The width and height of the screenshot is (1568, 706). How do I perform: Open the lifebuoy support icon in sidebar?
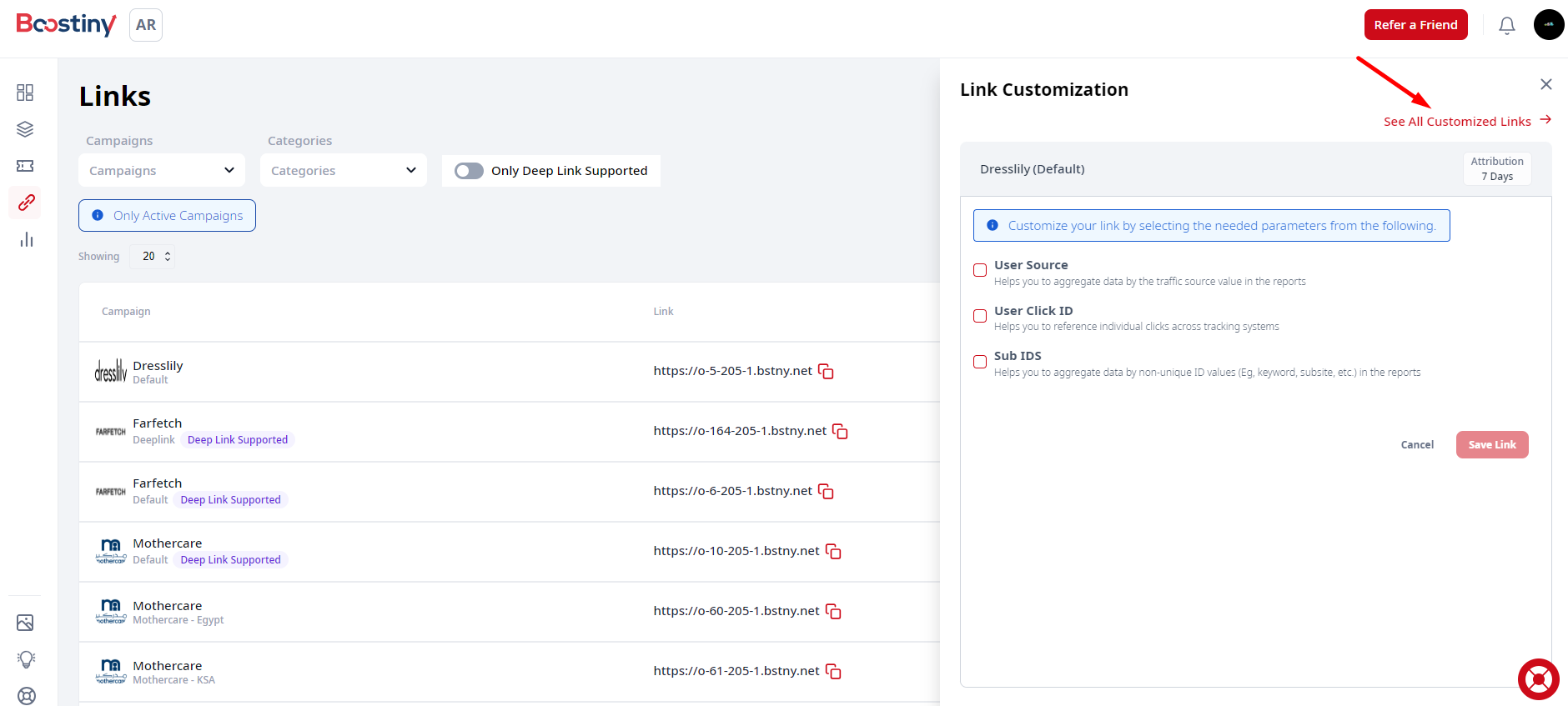tap(26, 695)
